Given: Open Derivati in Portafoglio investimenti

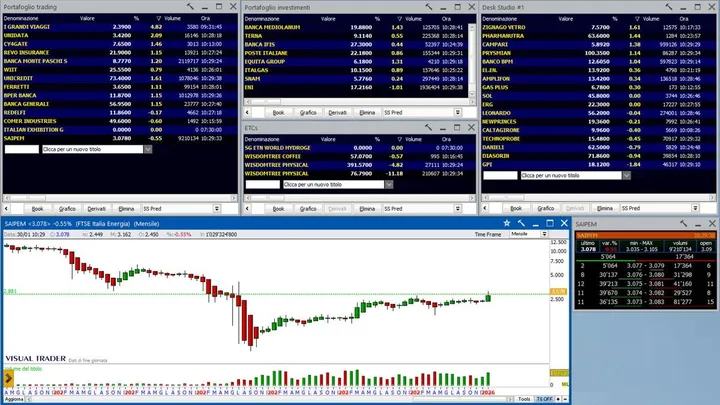Looking at the screenshot, I should [338, 112].
